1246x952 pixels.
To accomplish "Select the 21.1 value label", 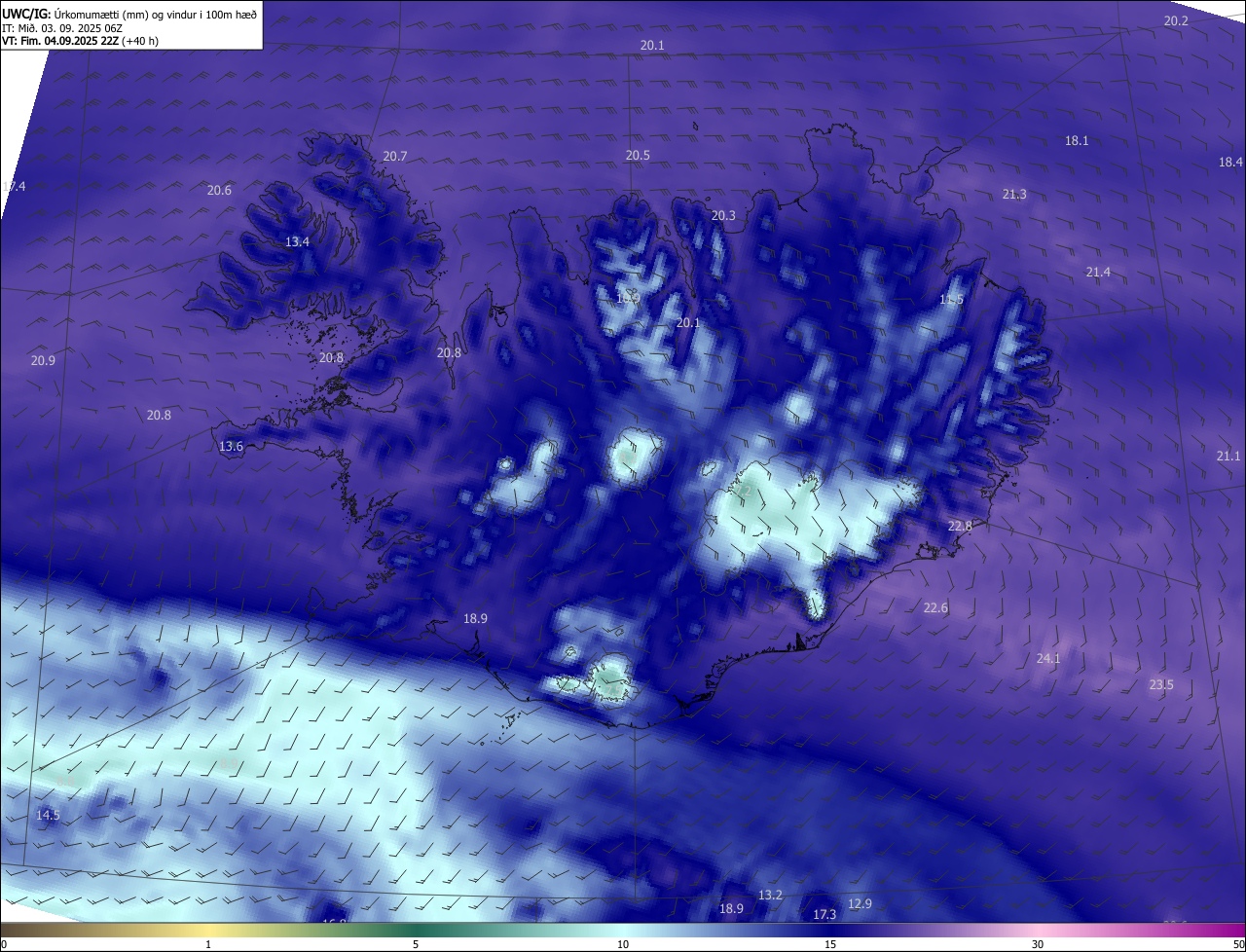I will pyautogui.click(x=1228, y=456).
